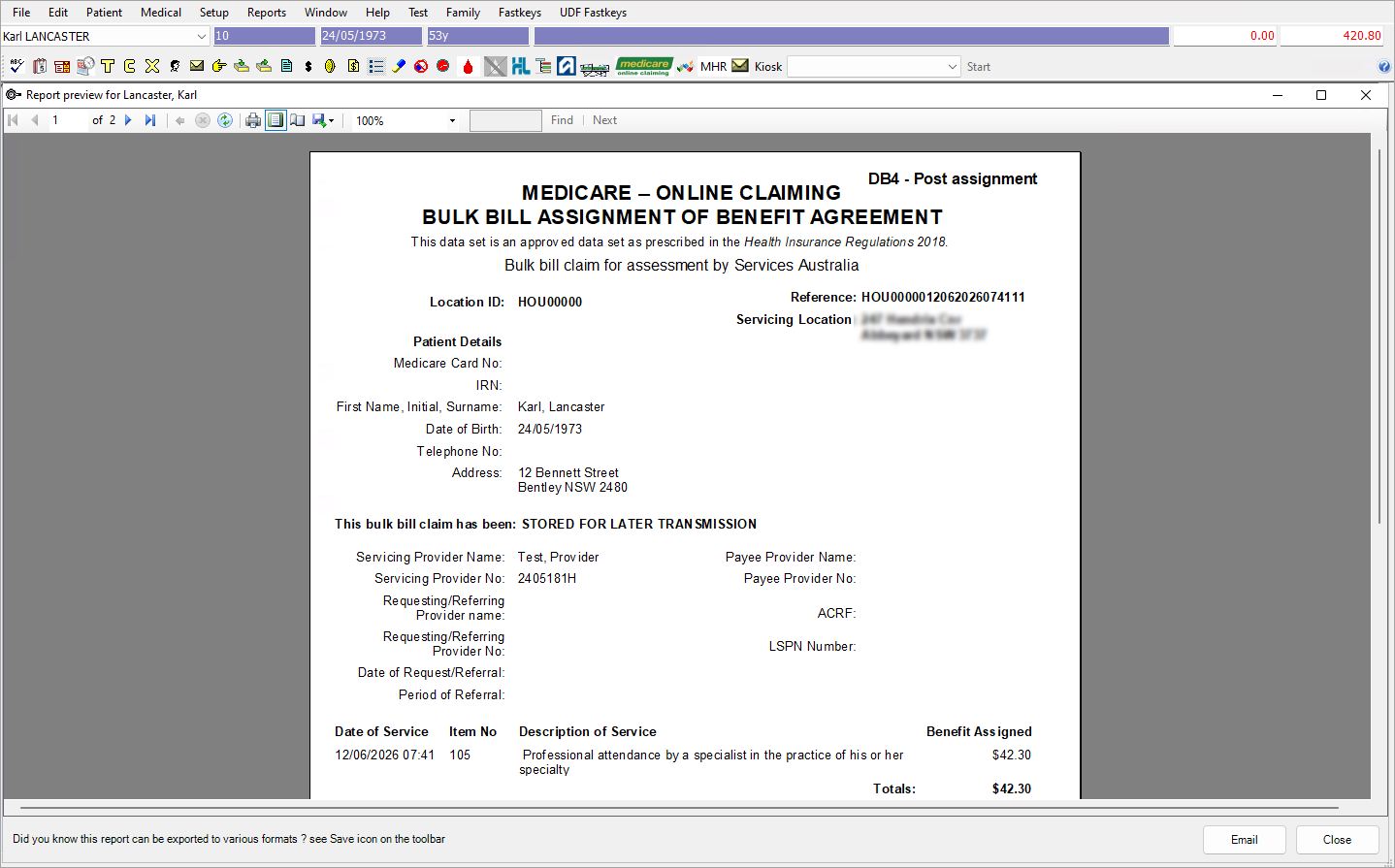Click the spell check ABC icon
Image resolution: width=1395 pixels, height=868 pixels.
click(x=16, y=66)
